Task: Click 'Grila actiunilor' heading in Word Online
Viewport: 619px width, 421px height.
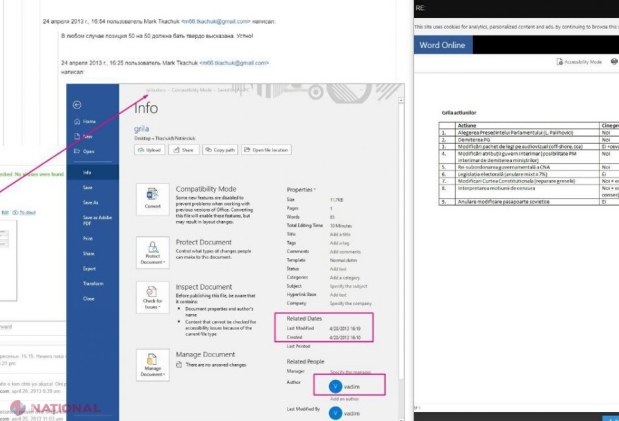Action: coord(459,113)
